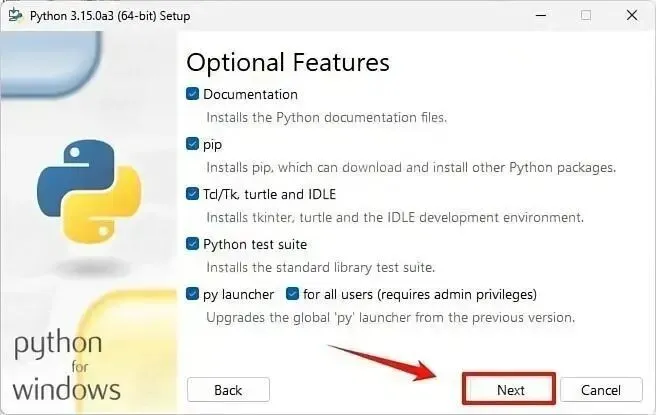Close the Python Setup window

tap(632, 15)
